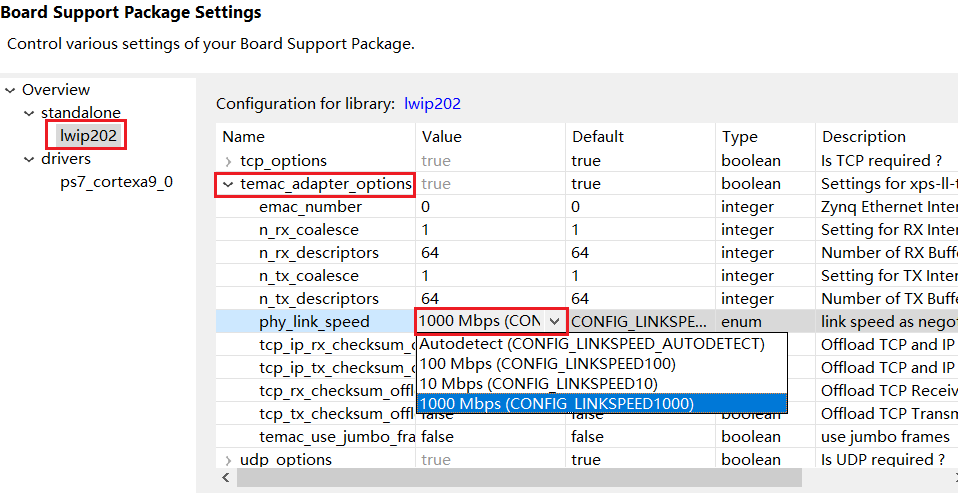Open the phy_link_speed dropdown arrow
This screenshot has height=493, width=958.
pos(555,322)
